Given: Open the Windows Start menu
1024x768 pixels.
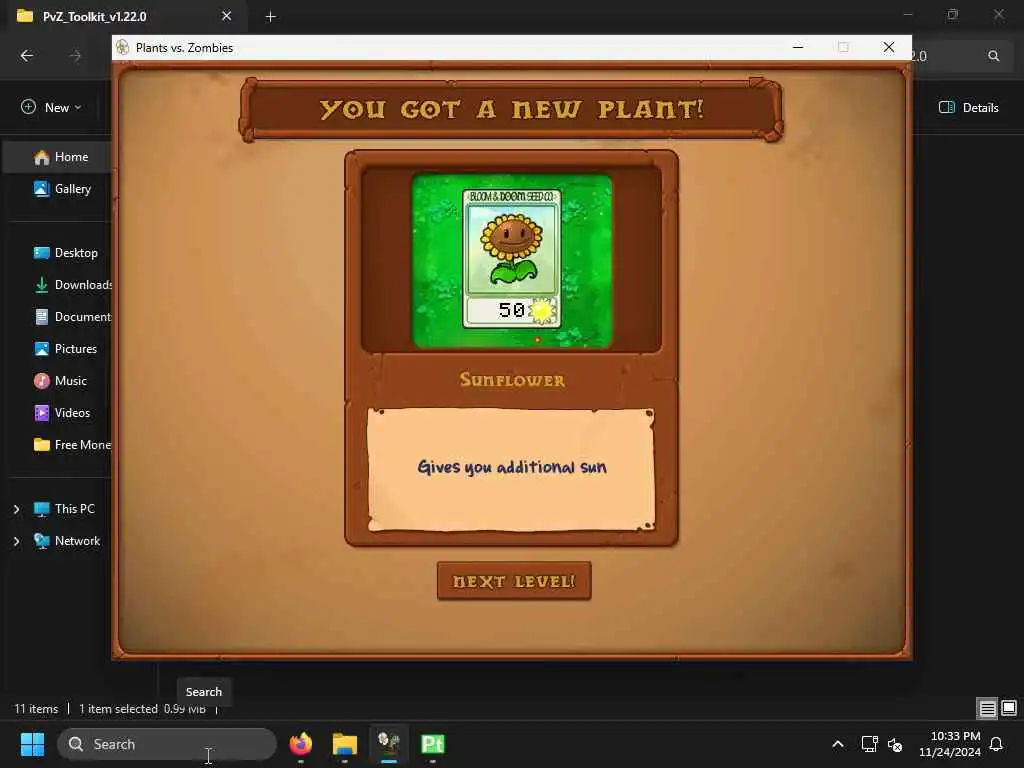Looking at the screenshot, I should coord(33,744).
